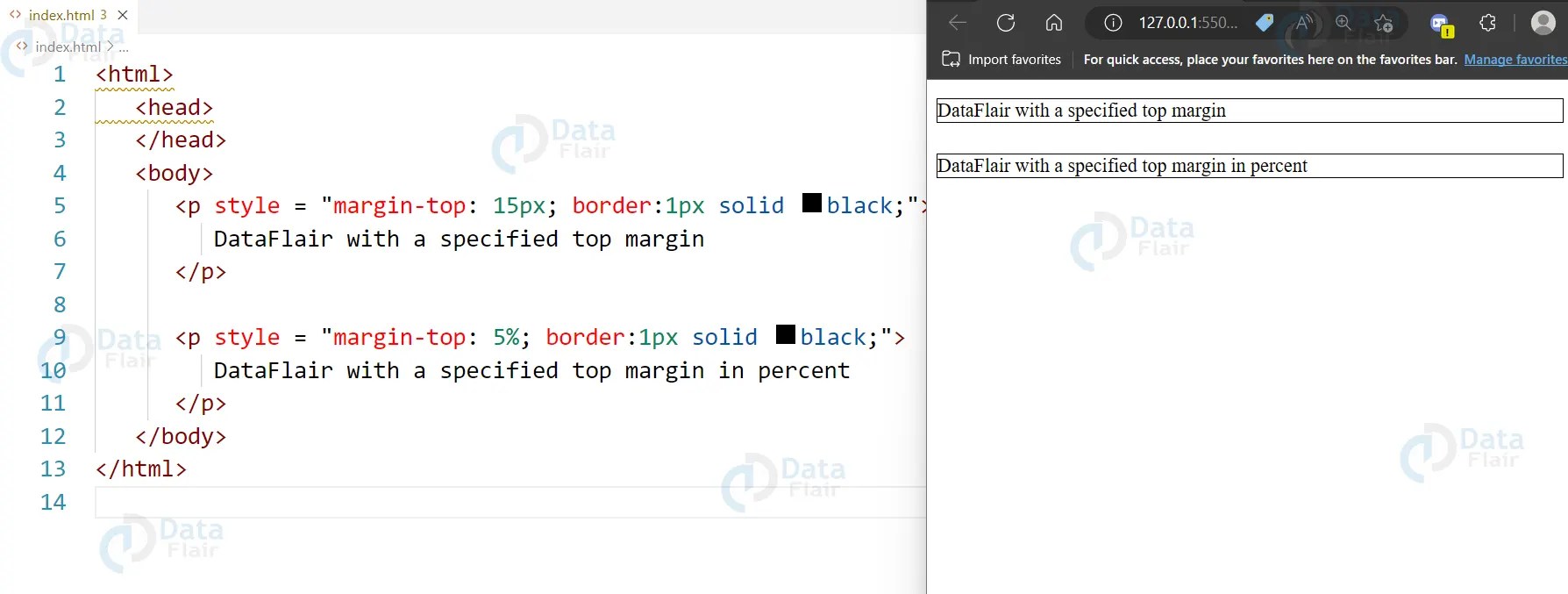Viewport: 1568px width, 594px height.
Task: Click the 127.0.0.1 address bar URL
Action: (x=1188, y=23)
